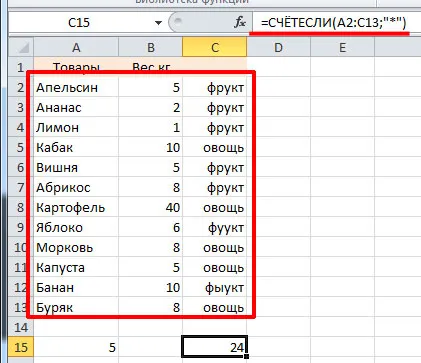
Task: Select column D header
Action: click(279, 48)
